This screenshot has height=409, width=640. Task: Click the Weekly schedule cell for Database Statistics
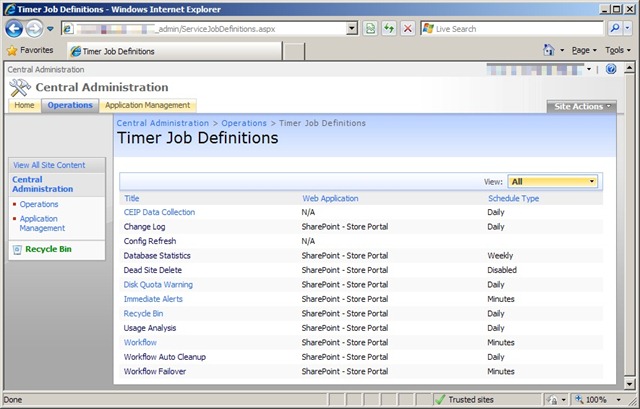point(500,256)
